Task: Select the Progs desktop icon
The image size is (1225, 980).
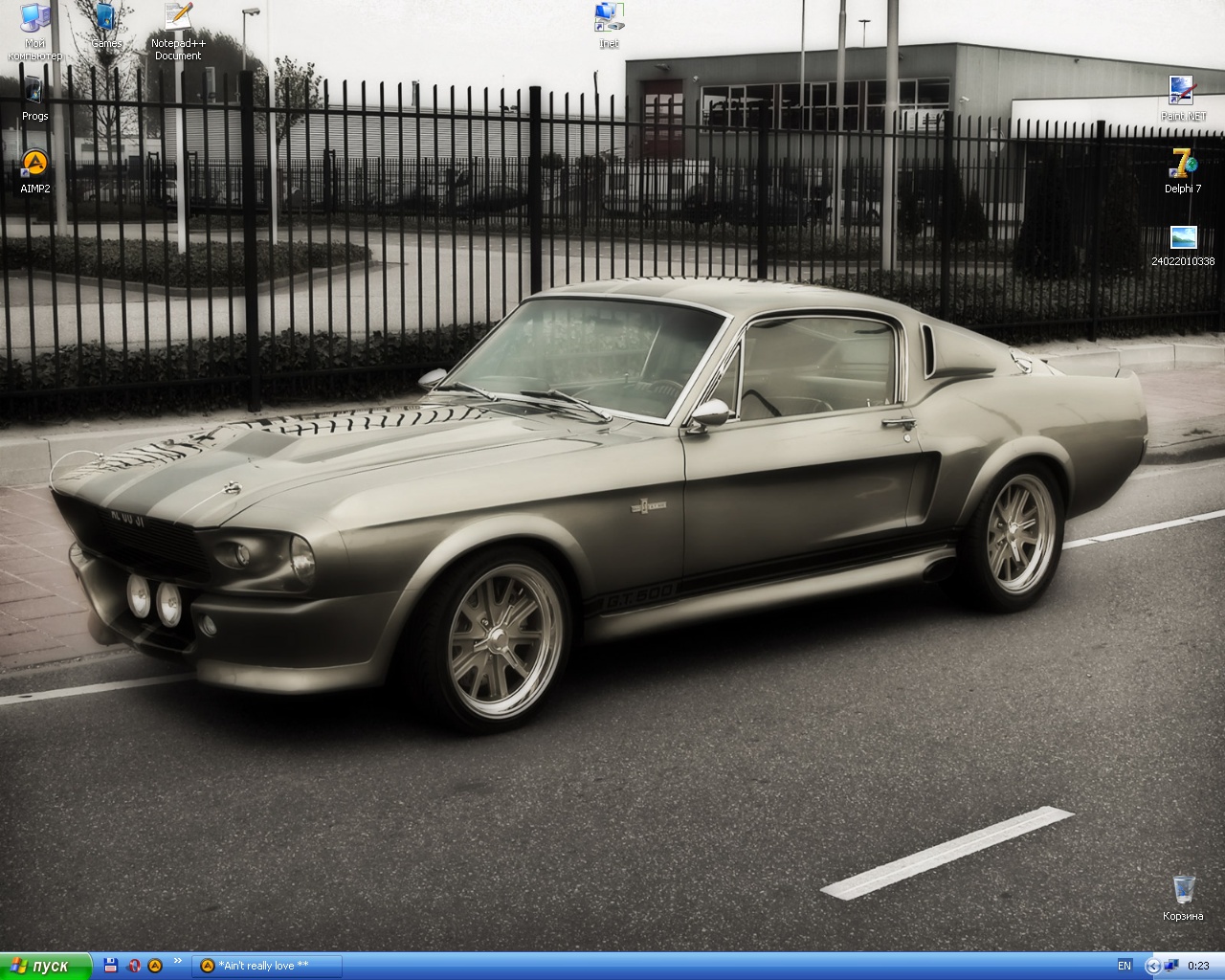Action: tap(34, 92)
